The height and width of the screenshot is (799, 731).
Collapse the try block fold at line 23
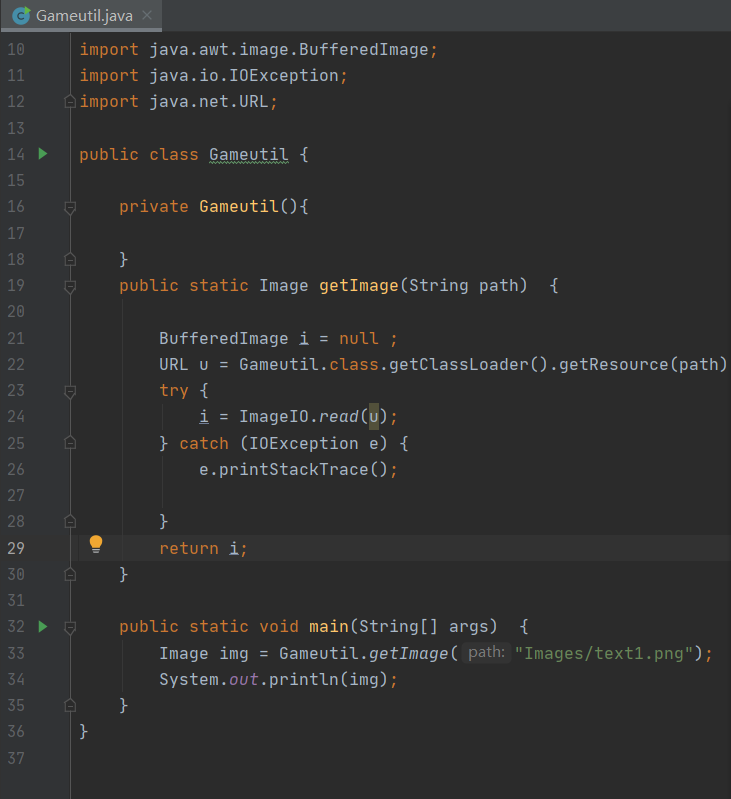click(x=70, y=391)
